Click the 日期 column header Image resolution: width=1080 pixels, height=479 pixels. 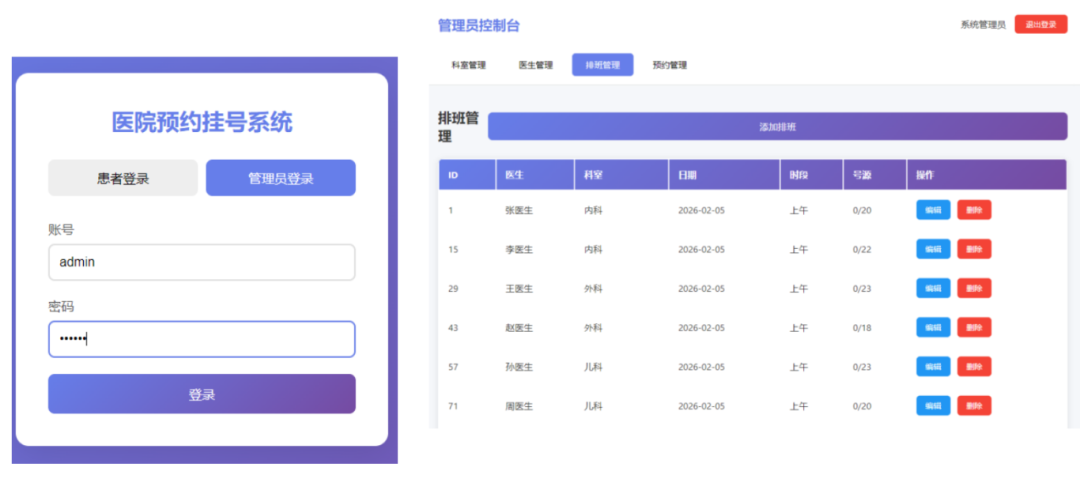pyautogui.click(x=688, y=175)
